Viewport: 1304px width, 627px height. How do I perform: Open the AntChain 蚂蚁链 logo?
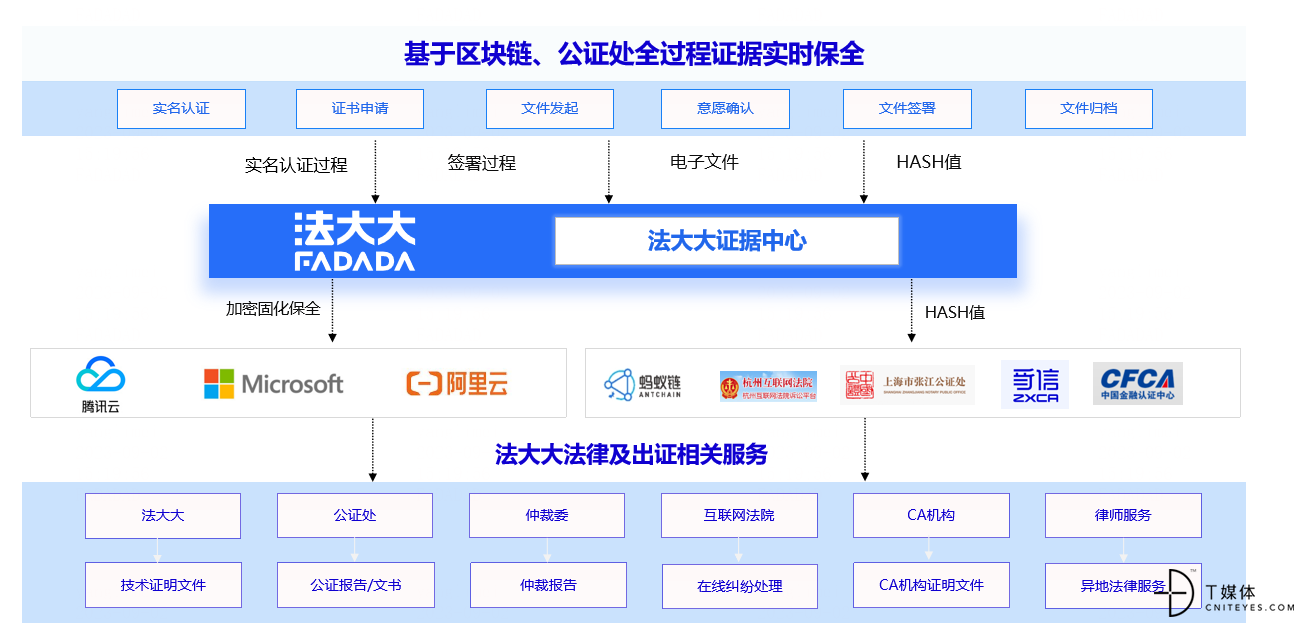[642, 384]
